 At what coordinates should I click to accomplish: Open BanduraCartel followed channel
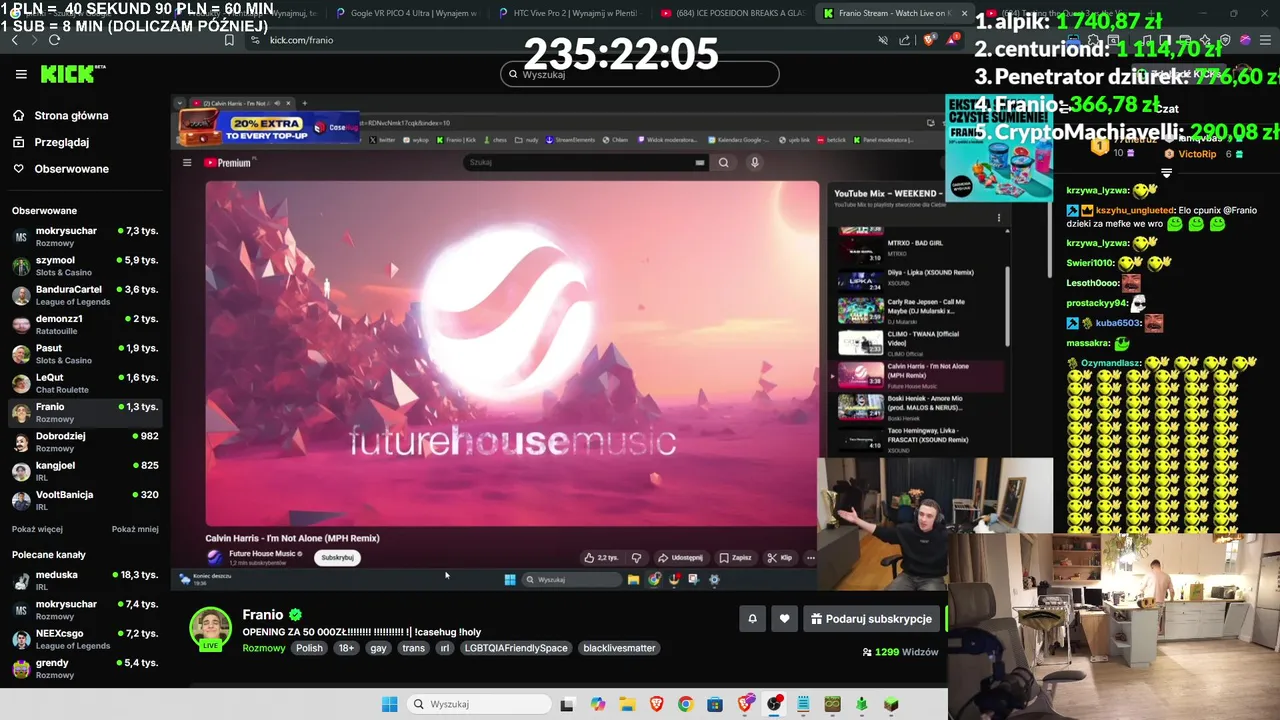click(84, 295)
